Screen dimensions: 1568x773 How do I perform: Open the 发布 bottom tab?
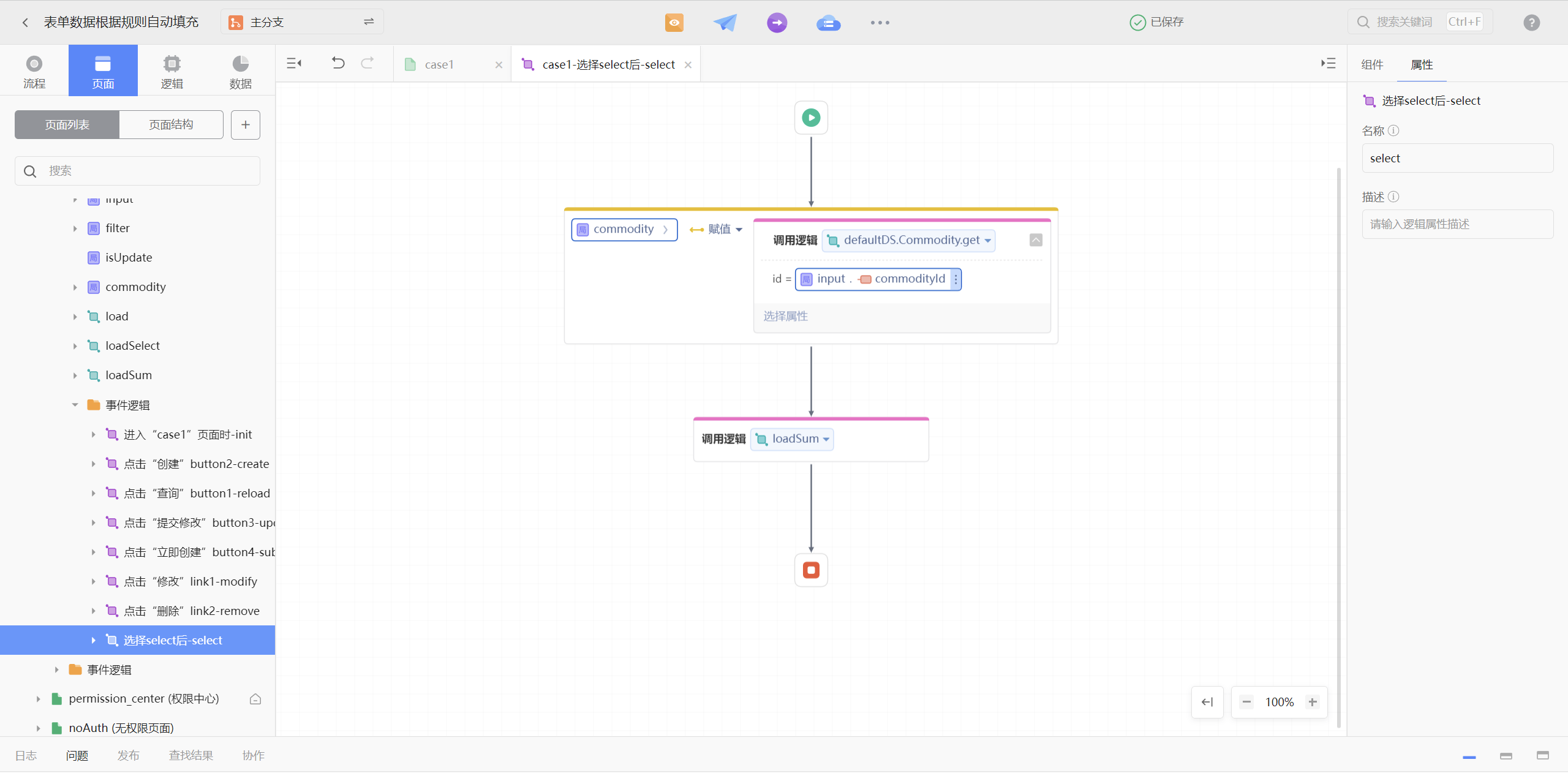pos(128,755)
